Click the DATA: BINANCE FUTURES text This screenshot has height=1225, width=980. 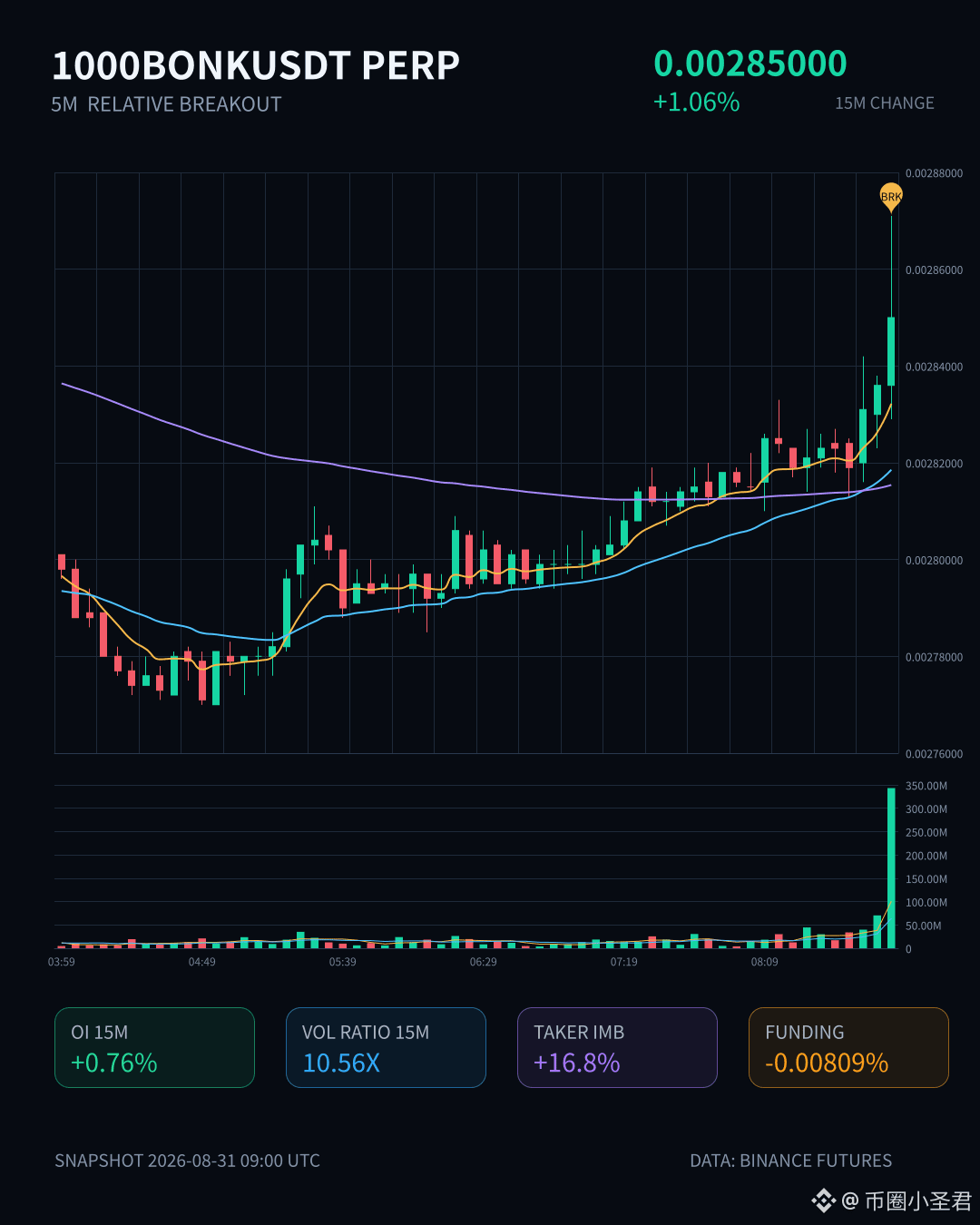pos(791,1161)
